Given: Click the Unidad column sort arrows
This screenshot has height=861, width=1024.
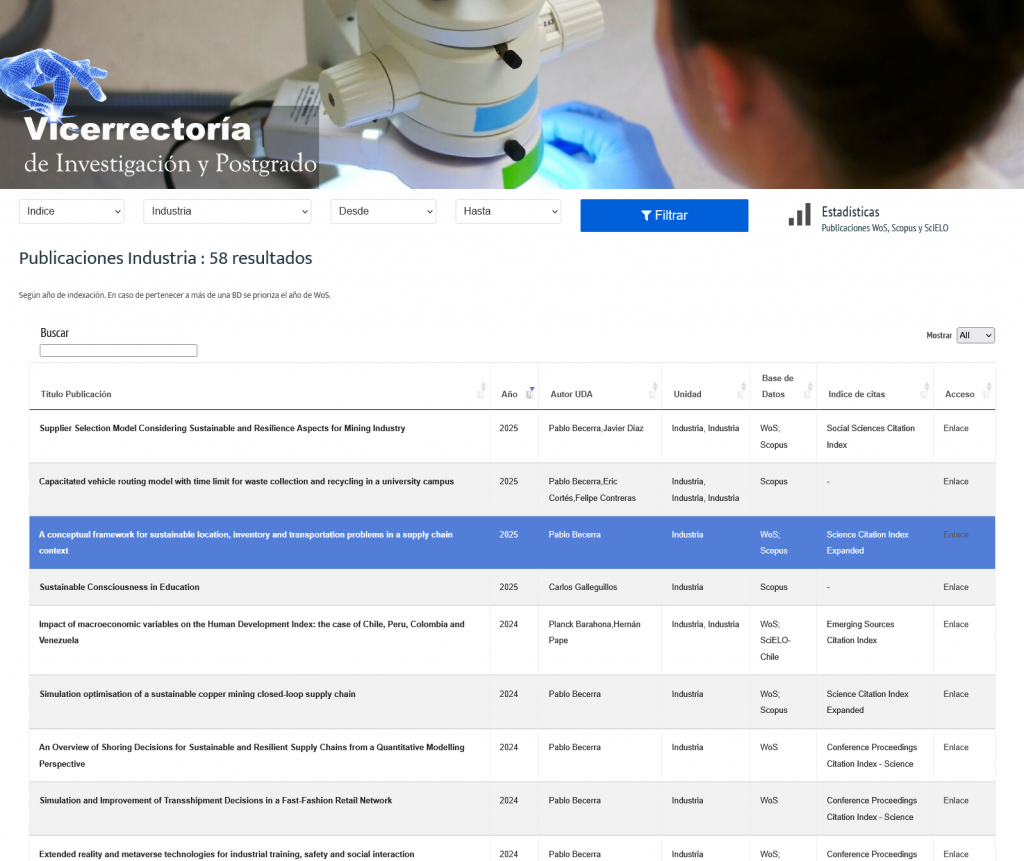Looking at the screenshot, I should coord(742,392).
